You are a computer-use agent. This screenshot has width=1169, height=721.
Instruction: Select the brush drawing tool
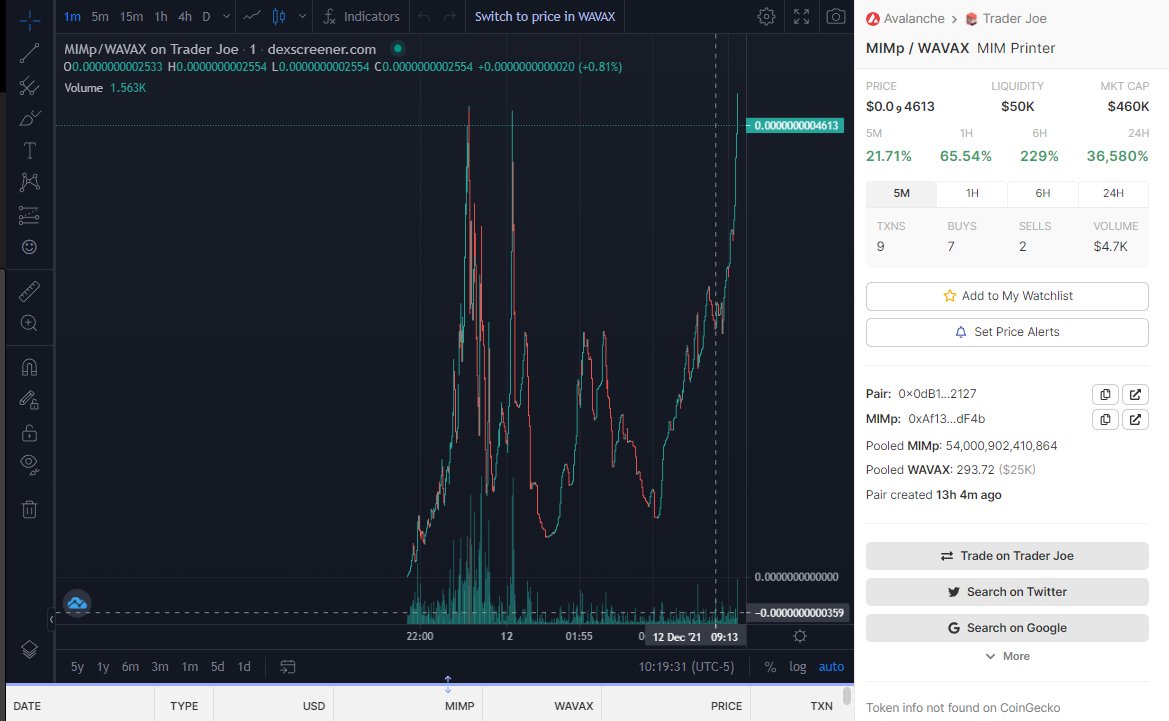click(x=29, y=118)
